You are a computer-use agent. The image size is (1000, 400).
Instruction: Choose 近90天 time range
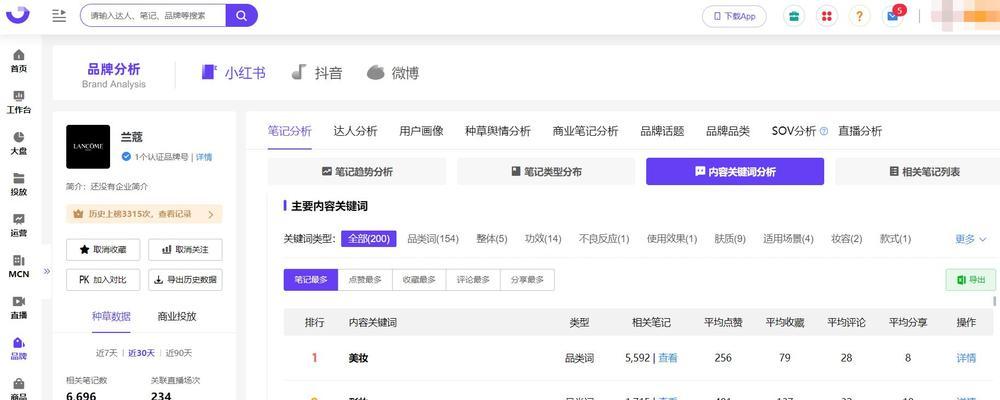coord(179,353)
